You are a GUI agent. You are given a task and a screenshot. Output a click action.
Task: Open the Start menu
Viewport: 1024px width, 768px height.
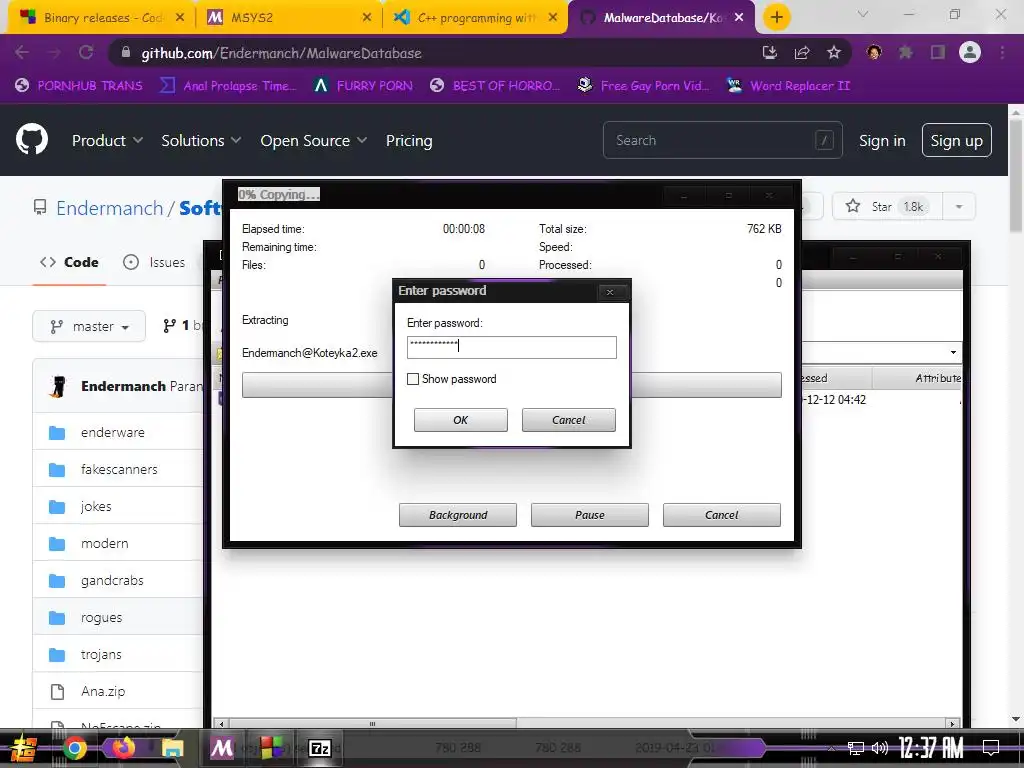coord(23,748)
